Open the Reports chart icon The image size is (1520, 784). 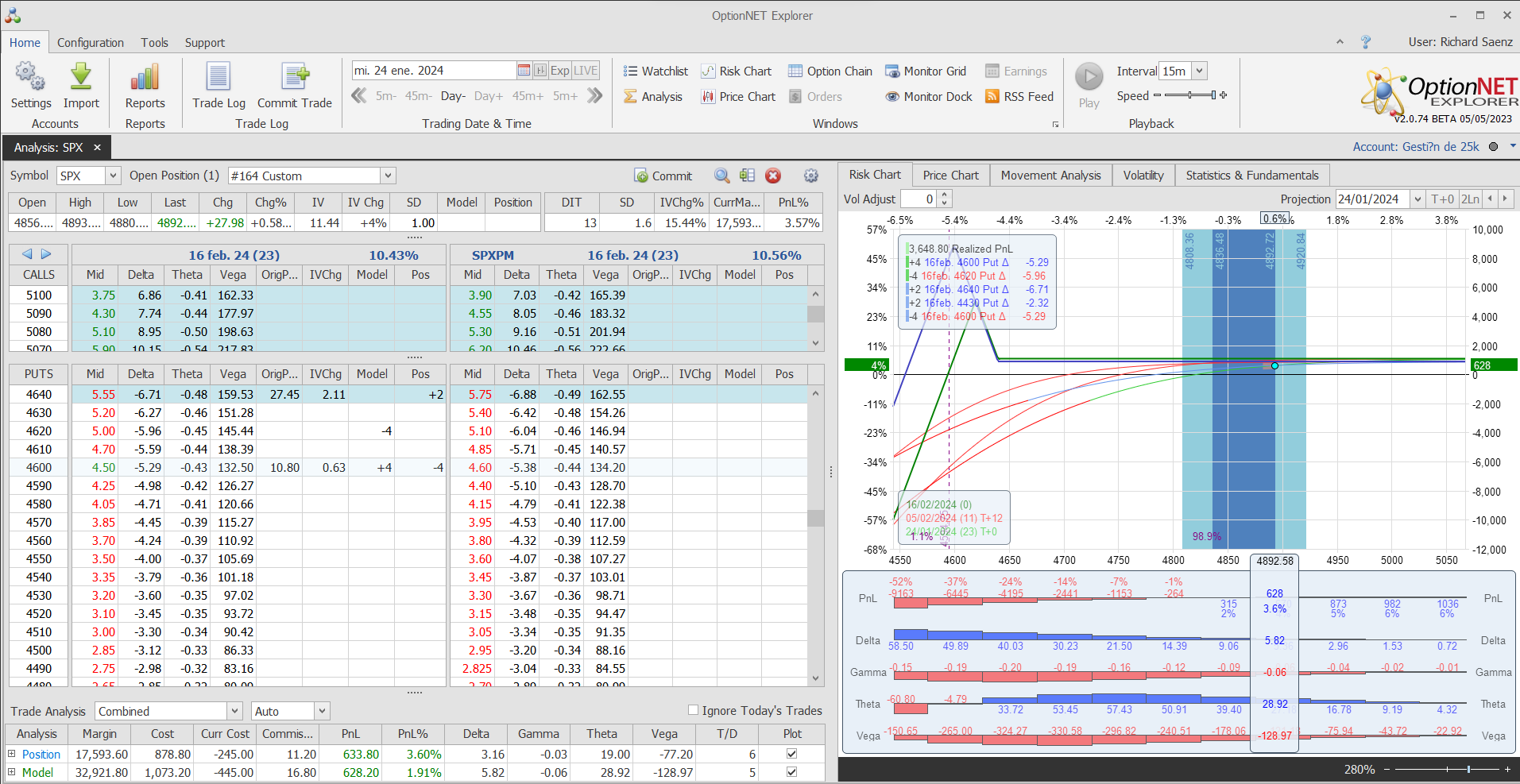click(145, 78)
